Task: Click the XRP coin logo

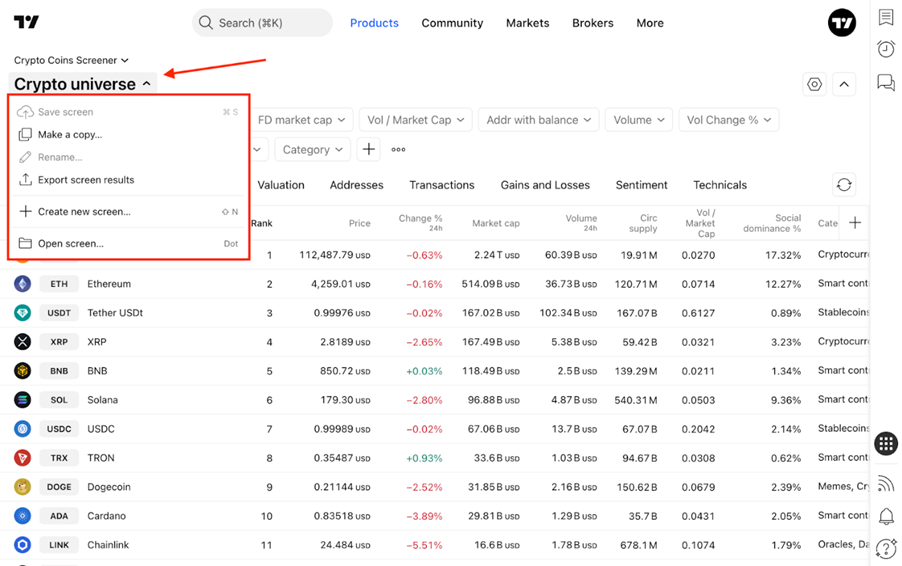Action: 22,342
